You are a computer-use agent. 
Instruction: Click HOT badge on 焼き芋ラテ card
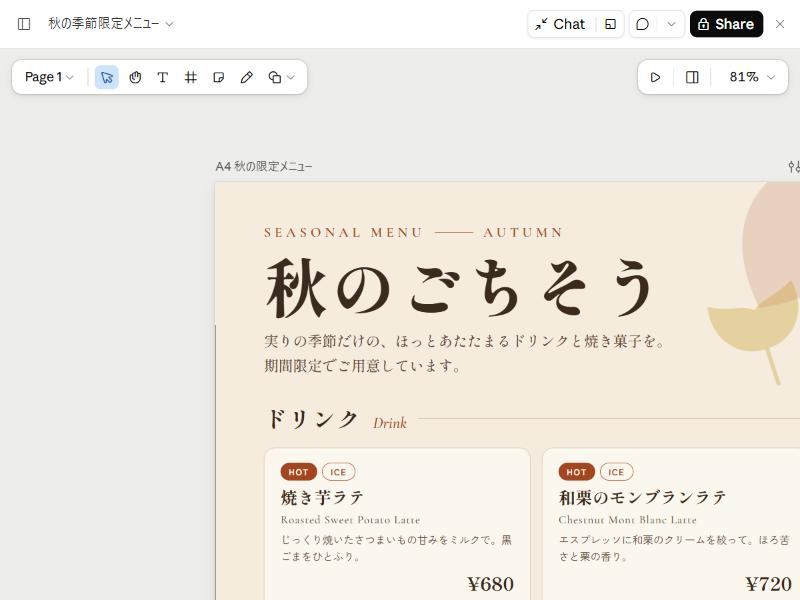pos(298,472)
